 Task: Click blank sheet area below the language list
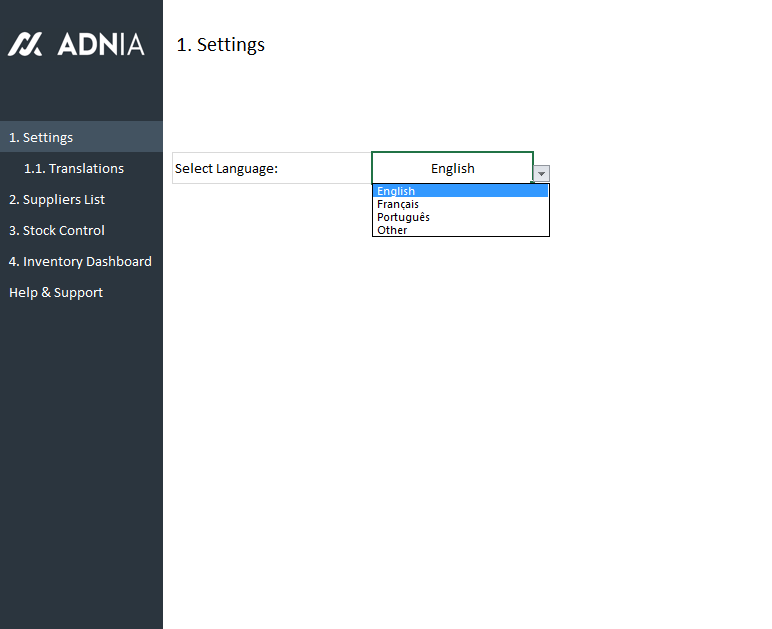tap(460, 400)
